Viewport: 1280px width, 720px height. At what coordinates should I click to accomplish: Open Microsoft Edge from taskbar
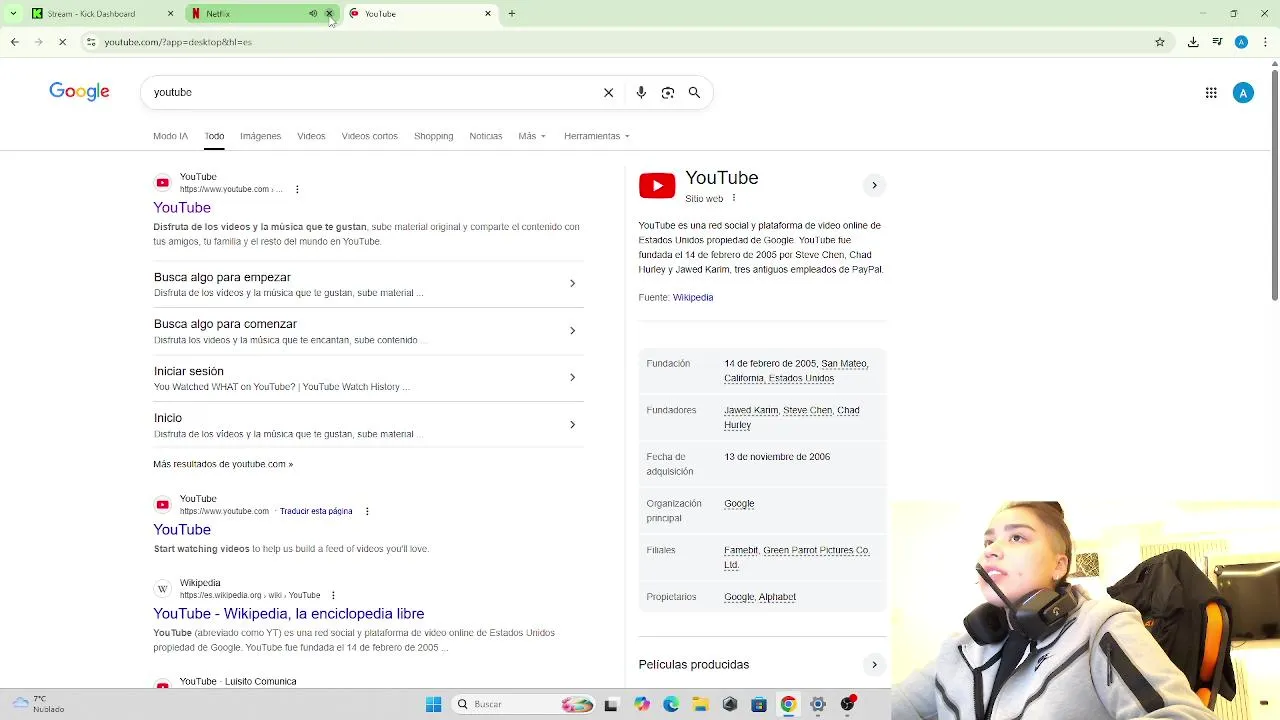click(671, 704)
